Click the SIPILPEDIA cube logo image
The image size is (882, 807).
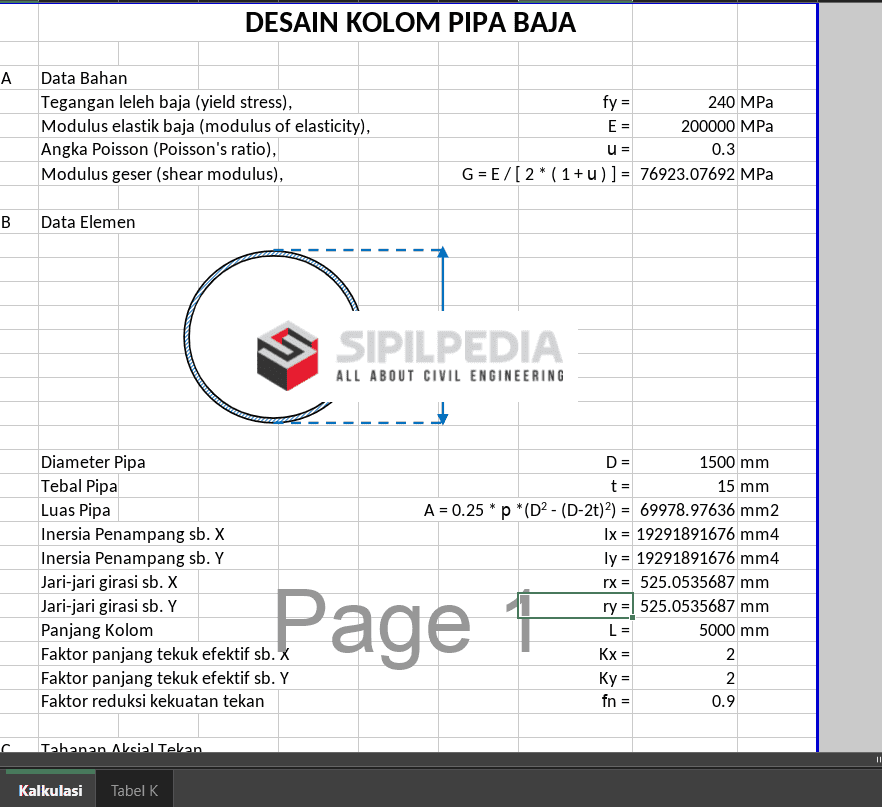click(x=288, y=355)
